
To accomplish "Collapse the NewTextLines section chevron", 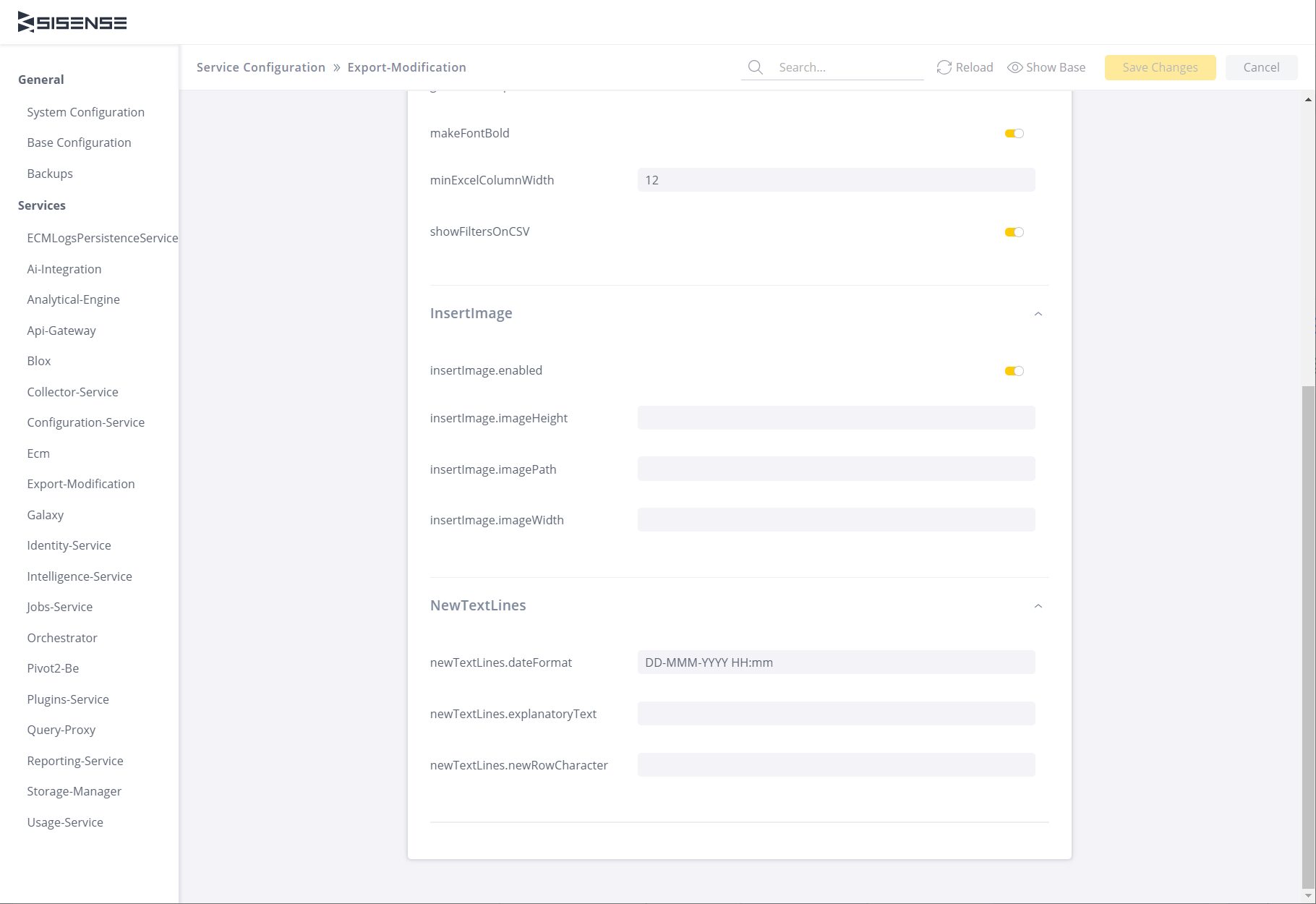I will click(x=1038, y=606).
